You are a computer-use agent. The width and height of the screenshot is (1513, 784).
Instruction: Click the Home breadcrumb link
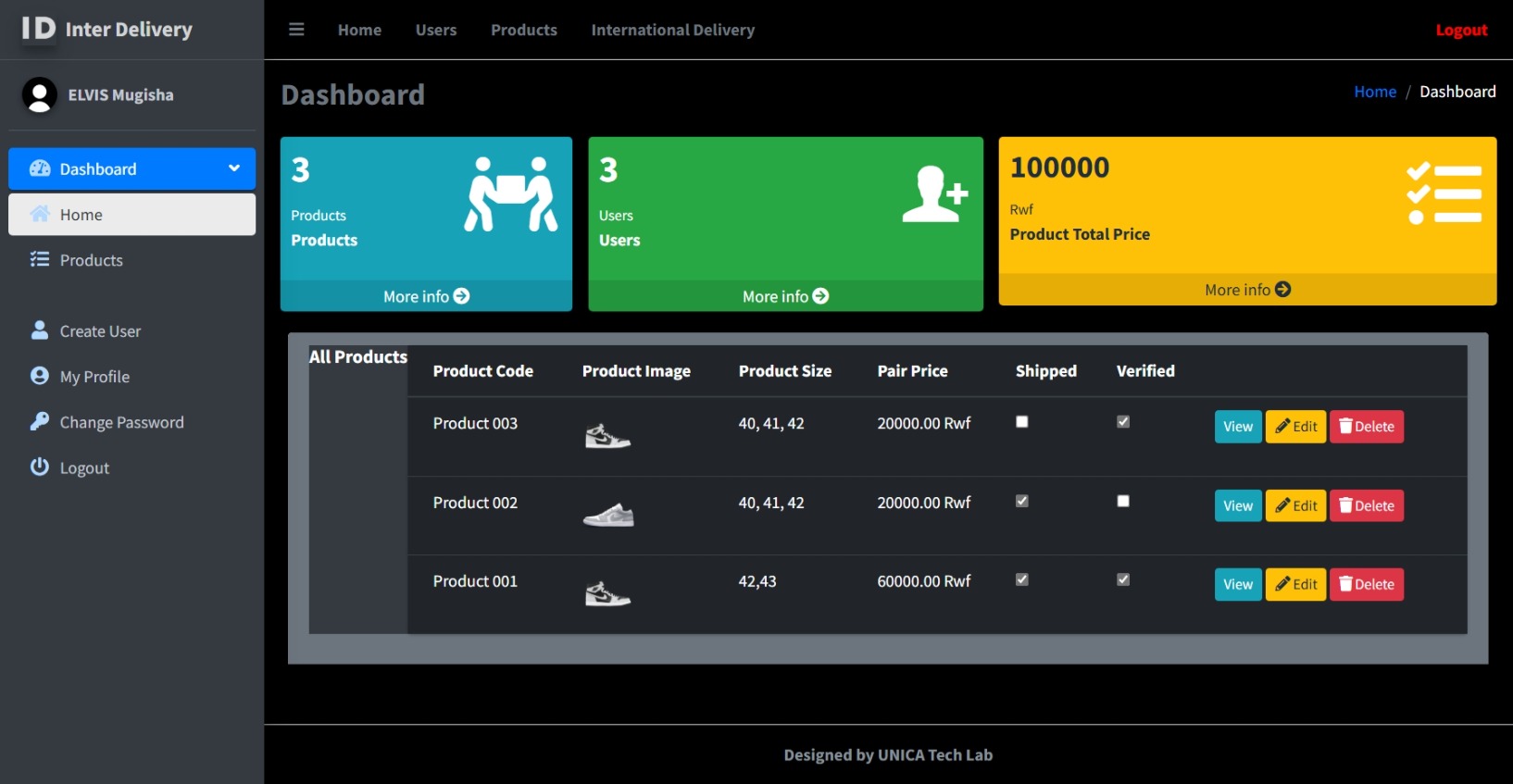tap(1375, 92)
